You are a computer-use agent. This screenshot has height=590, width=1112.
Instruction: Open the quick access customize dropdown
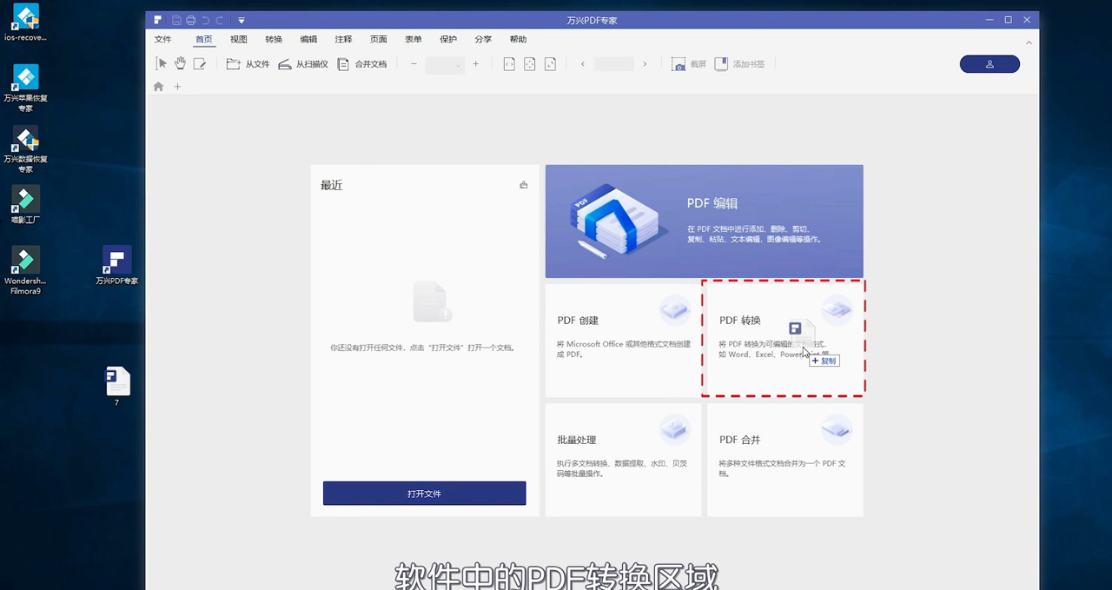pyautogui.click(x=241, y=20)
